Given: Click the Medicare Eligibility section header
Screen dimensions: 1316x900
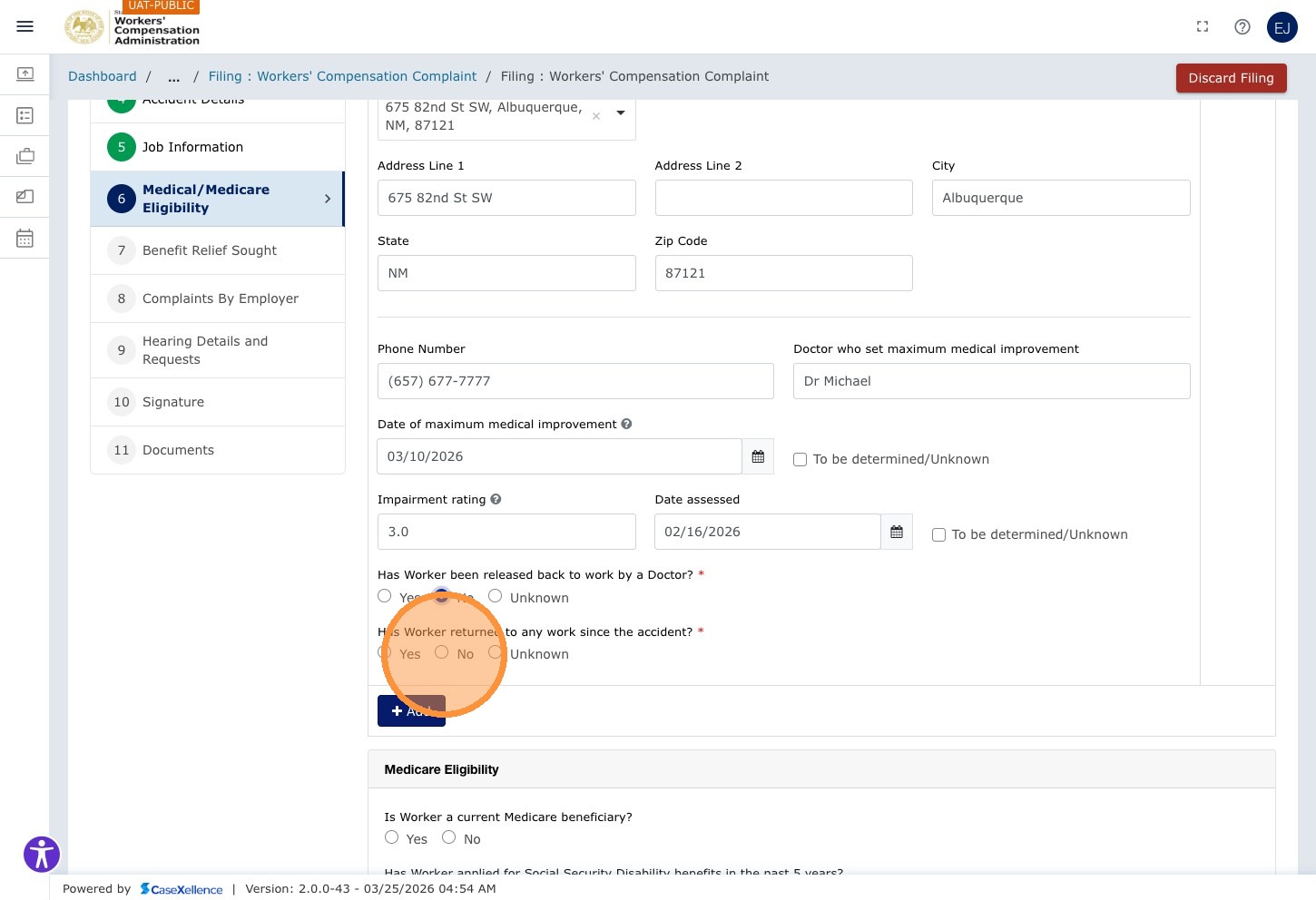Looking at the screenshot, I should click(x=821, y=769).
